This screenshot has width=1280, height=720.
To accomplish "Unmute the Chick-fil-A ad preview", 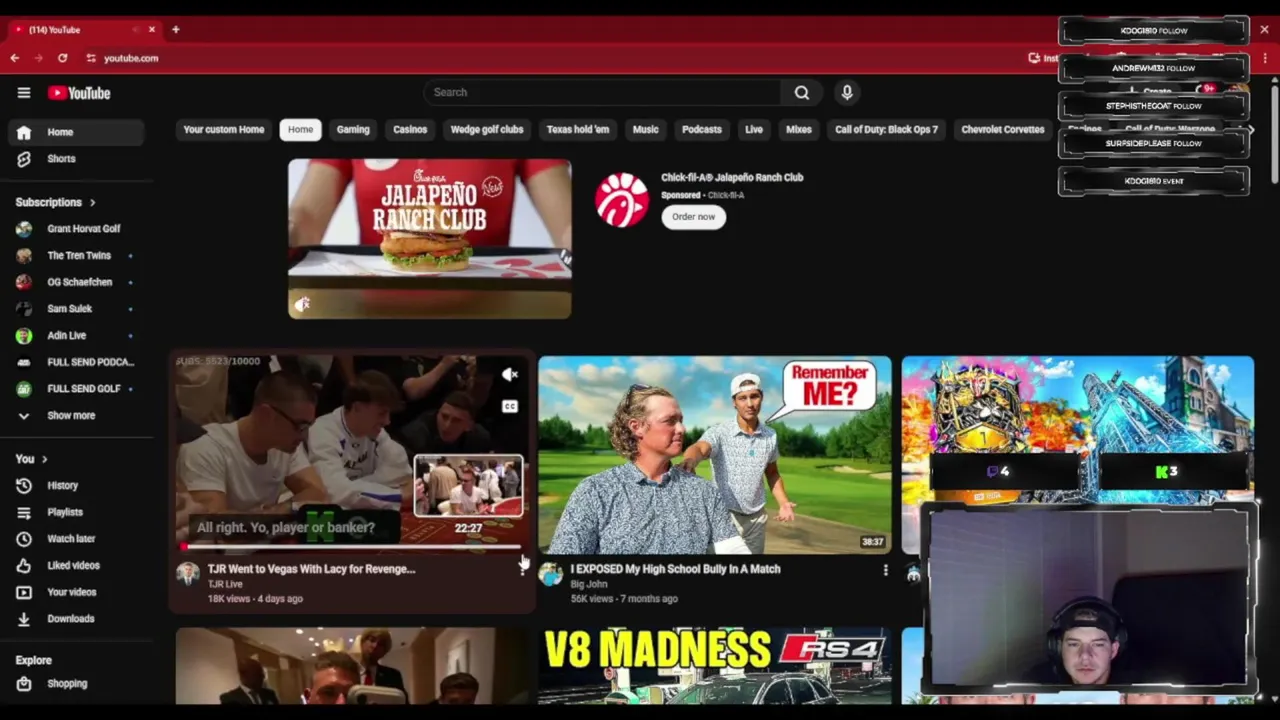I will click(x=302, y=304).
